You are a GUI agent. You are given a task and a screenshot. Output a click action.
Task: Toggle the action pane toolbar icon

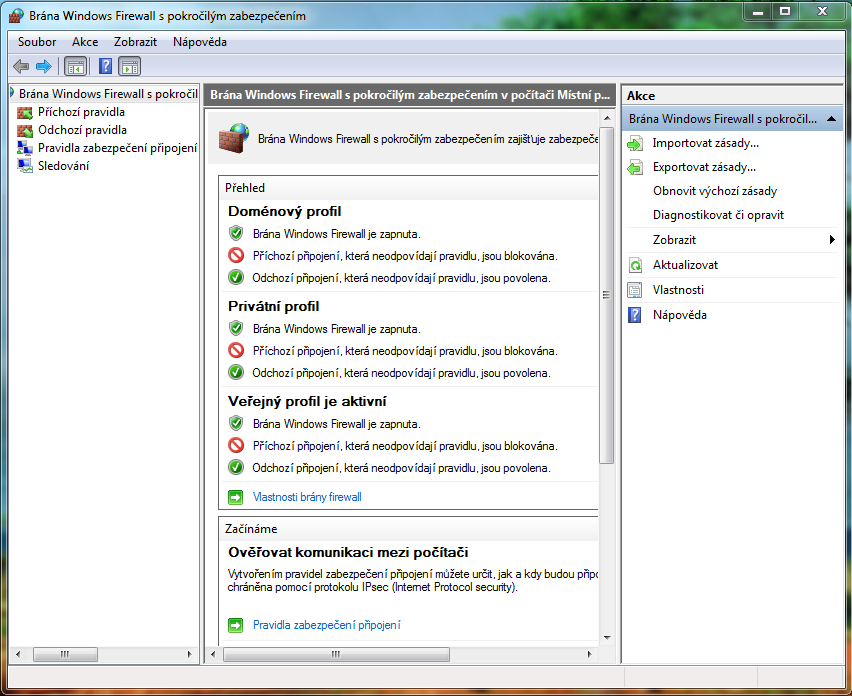(130, 67)
